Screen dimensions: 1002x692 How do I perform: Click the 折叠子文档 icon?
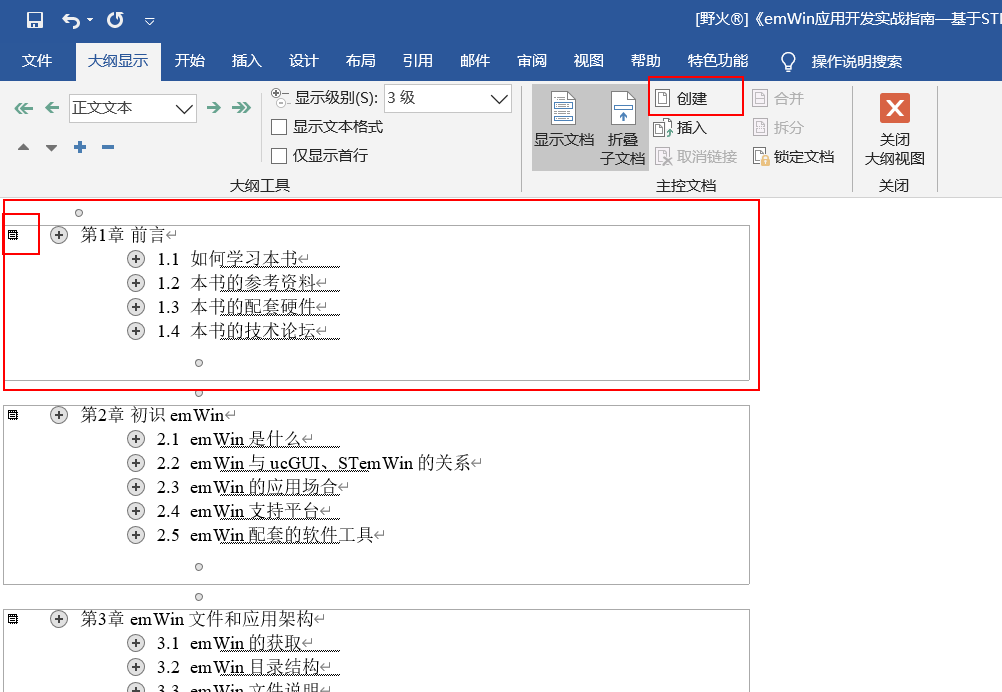point(623,110)
